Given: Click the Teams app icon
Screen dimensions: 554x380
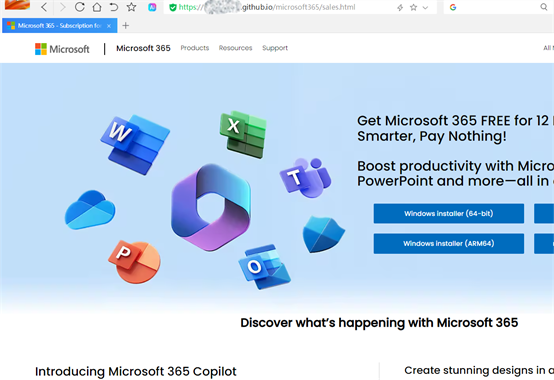Looking at the screenshot, I should [305, 177].
